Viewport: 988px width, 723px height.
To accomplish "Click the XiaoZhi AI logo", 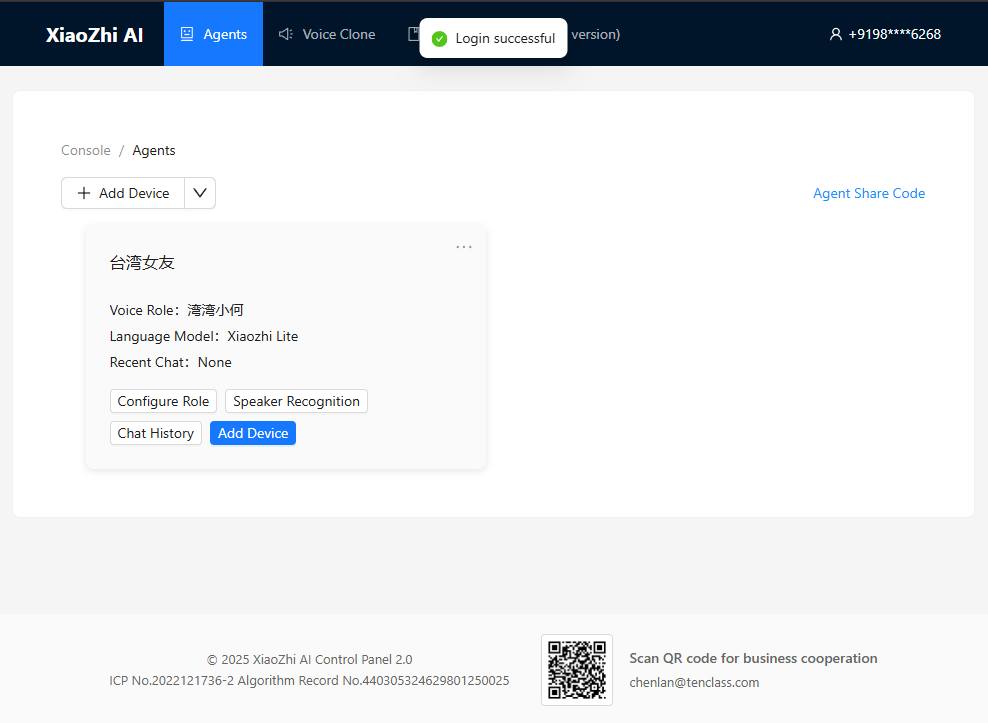I will (95, 35).
